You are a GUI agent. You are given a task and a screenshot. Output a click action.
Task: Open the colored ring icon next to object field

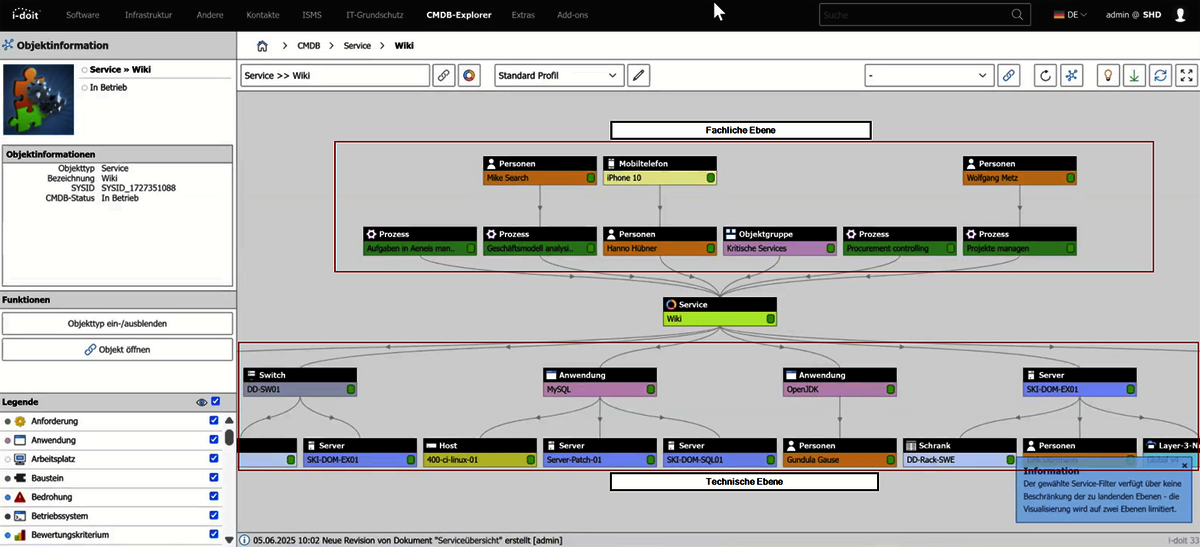click(470, 76)
